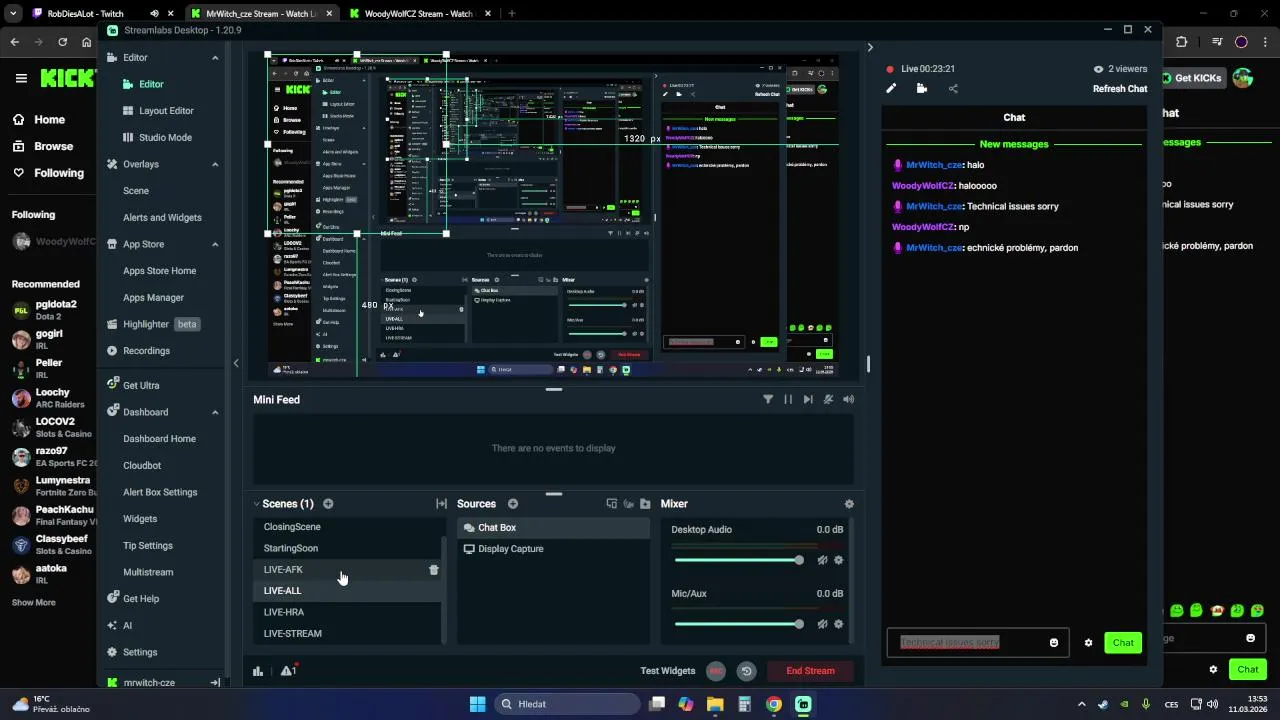Expand the Scenes collection dropdown arrow
Screen dimensions: 1280x720
tap(256, 504)
